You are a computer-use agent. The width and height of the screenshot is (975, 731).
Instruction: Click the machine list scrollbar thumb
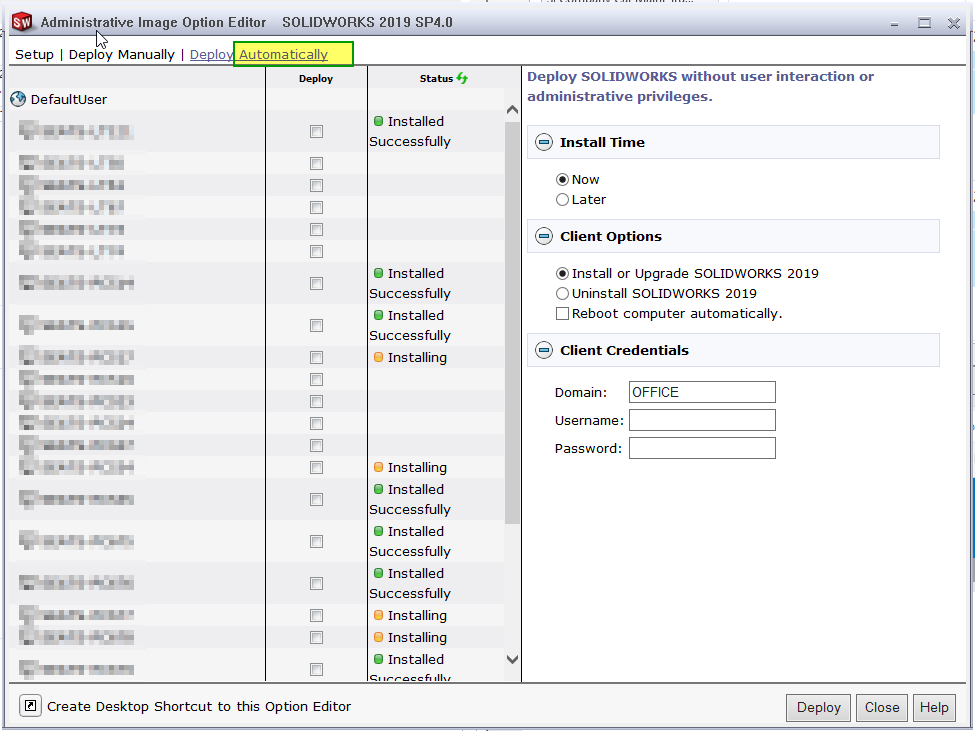[x=512, y=323]
